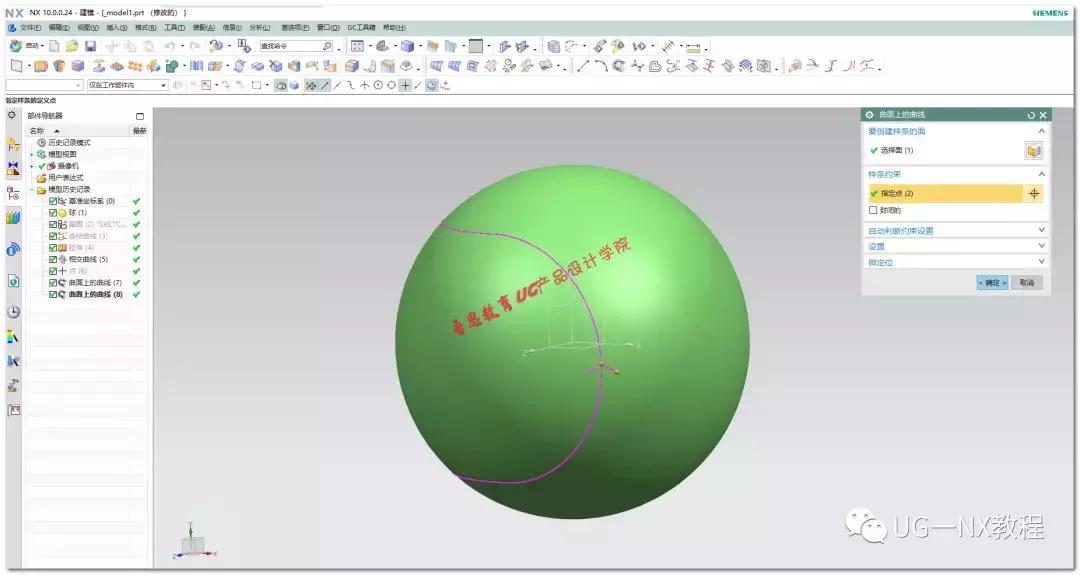Viewport: 1080px width, 575px height.
Task: Open the 分析(L) menu
Action: (x=259, y=27)
